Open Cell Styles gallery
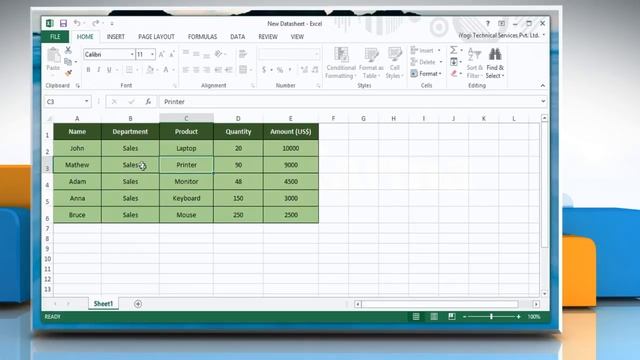Viewport: 640px width, 360px height. click(x=394, y=62)
